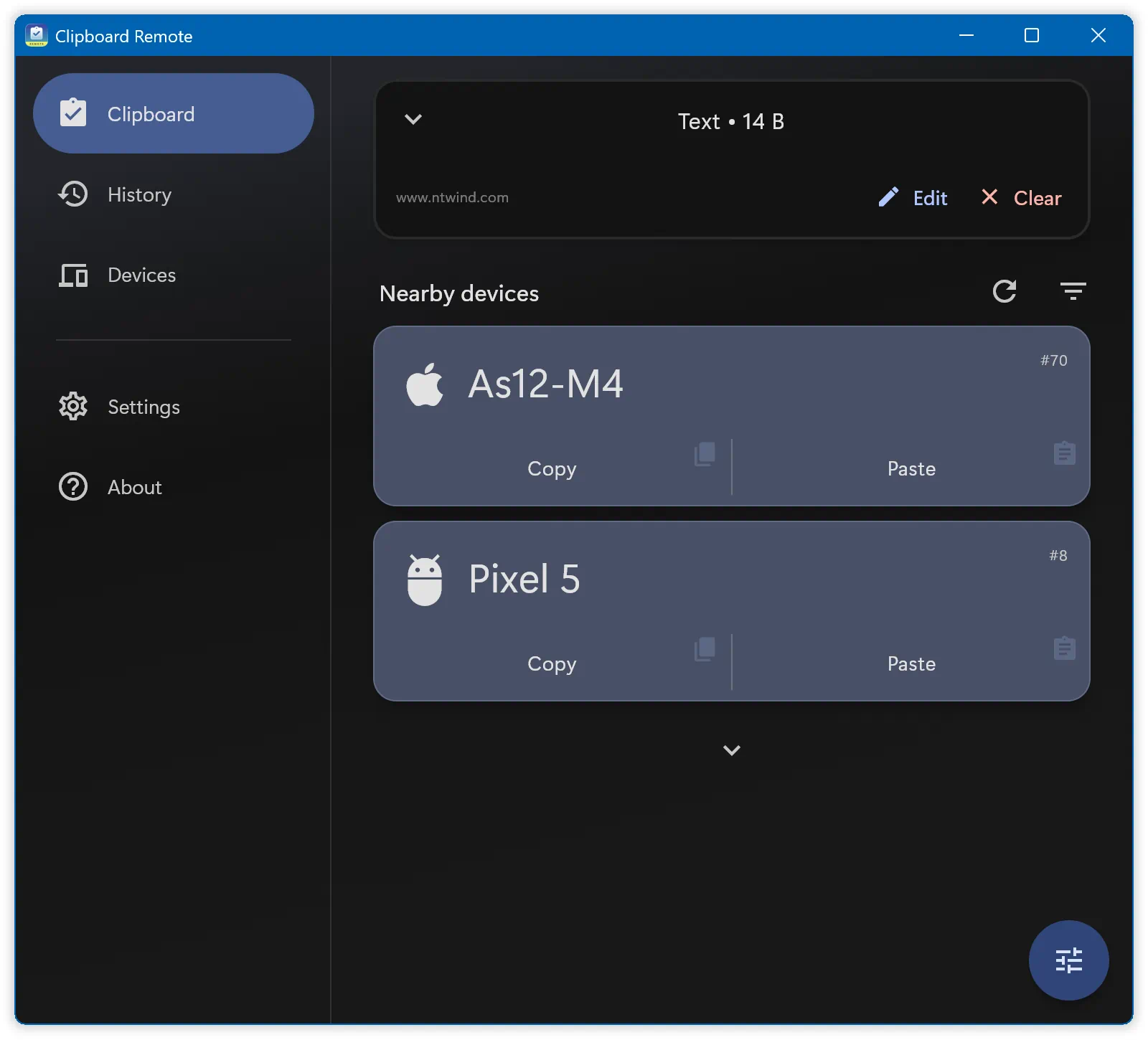The image size is (1148, 1040).
Task: Open the About page
Action: coord(174,487)
